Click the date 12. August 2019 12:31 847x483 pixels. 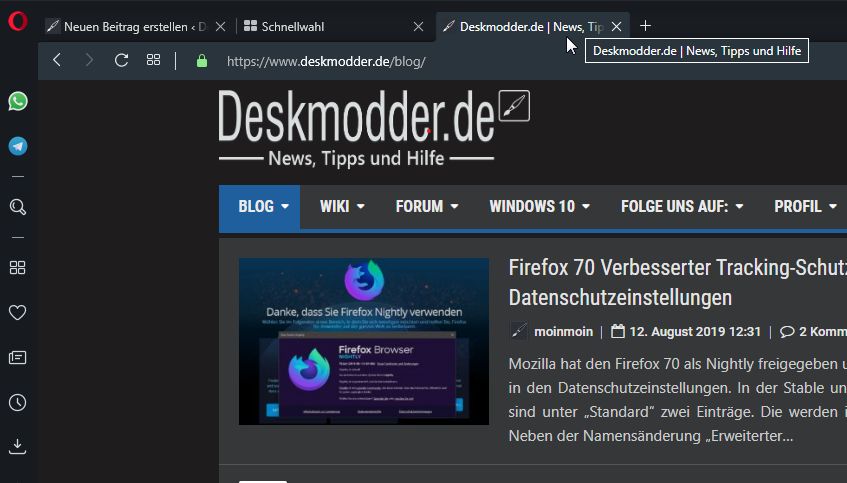tap(695, 331)
